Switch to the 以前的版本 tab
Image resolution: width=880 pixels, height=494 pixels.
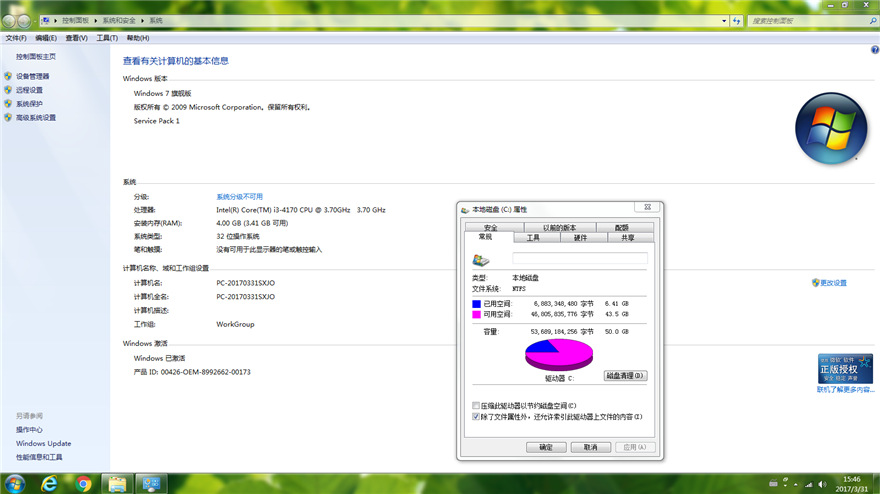point(560,227)
